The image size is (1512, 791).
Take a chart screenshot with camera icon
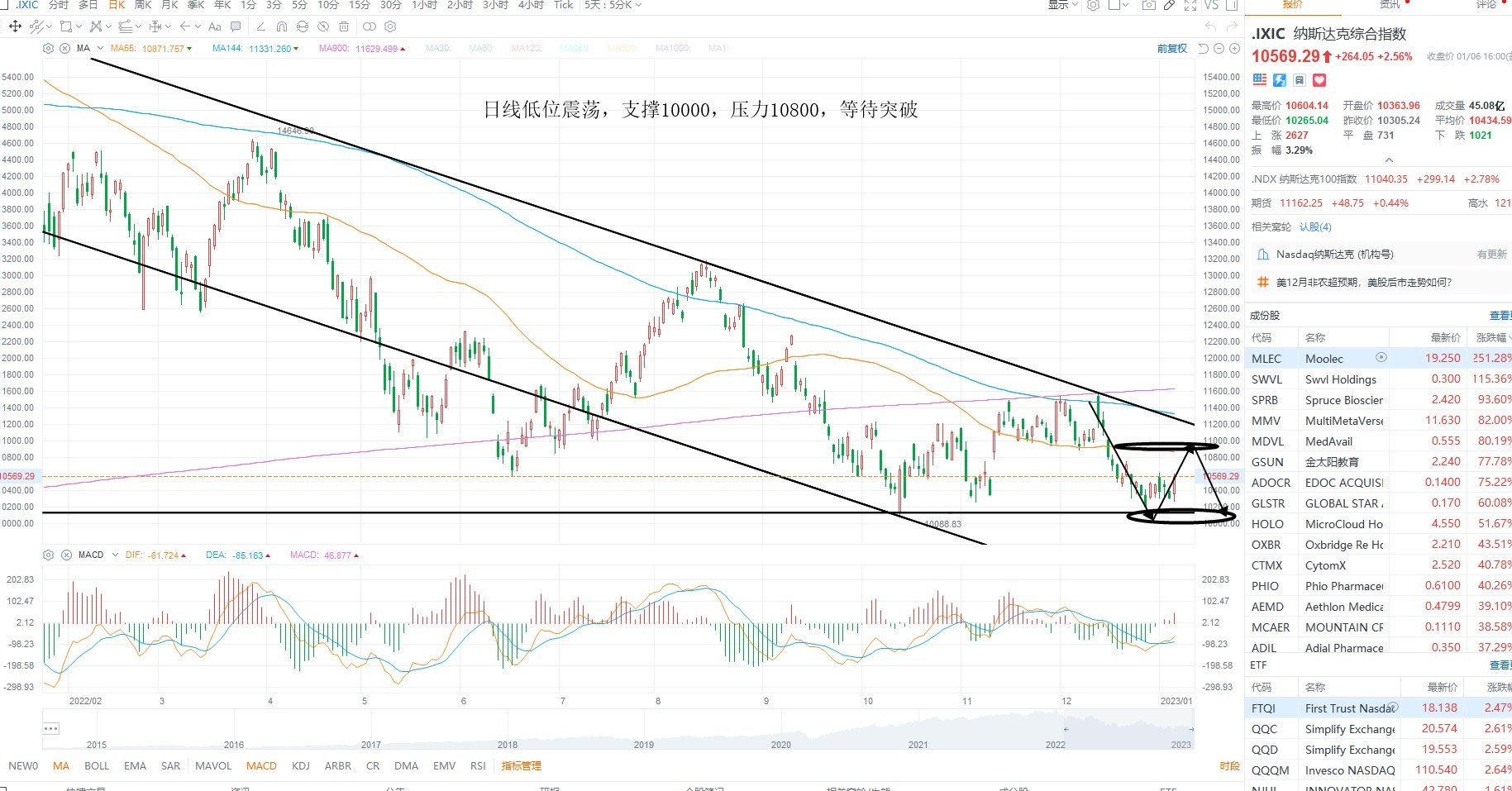click(1148, 5)
